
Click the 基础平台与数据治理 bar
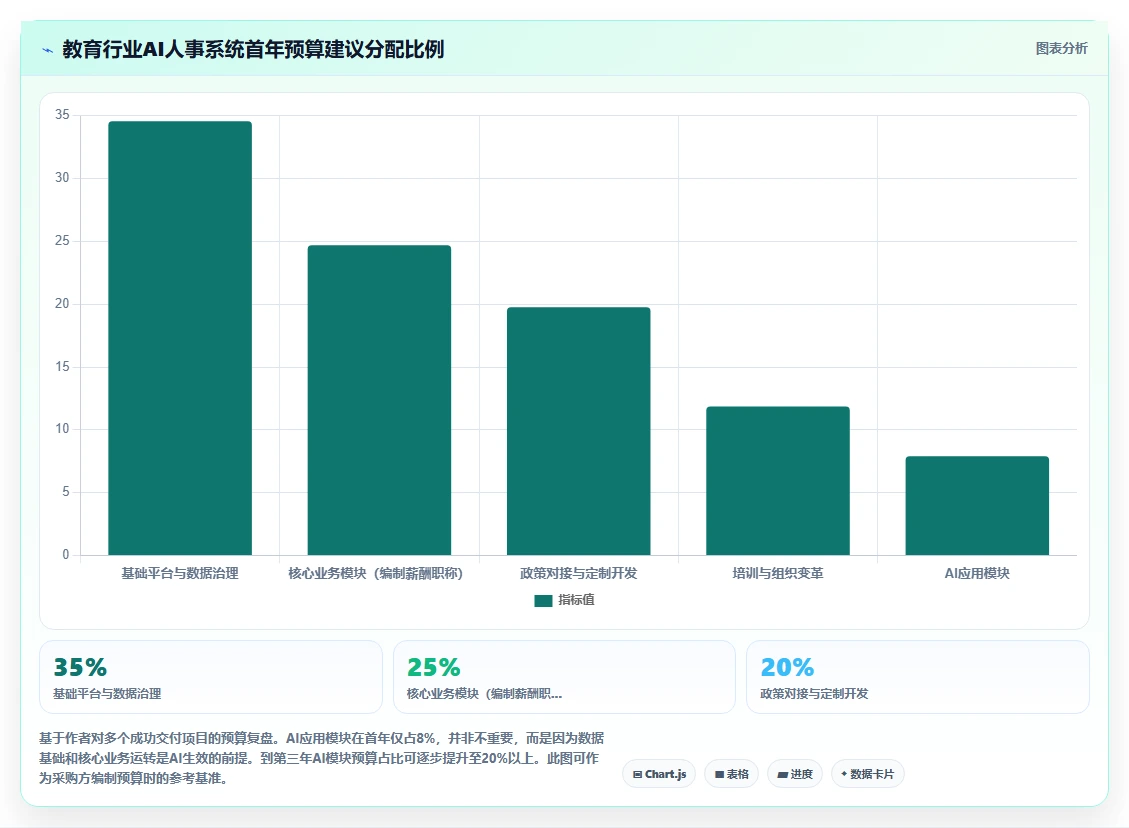pos(180,338)
